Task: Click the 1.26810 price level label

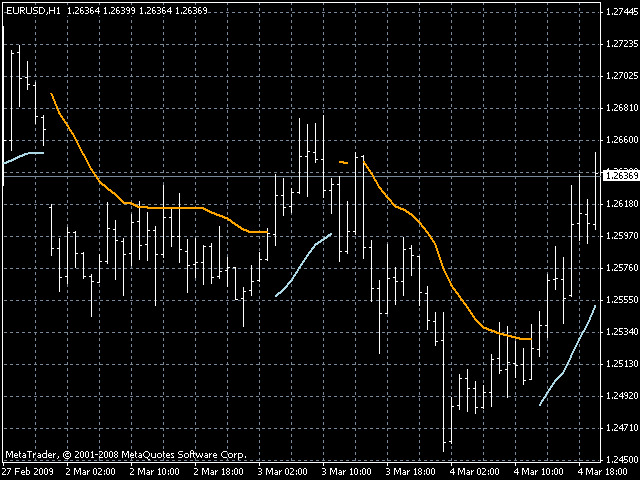Action: (x=622, y=108)
